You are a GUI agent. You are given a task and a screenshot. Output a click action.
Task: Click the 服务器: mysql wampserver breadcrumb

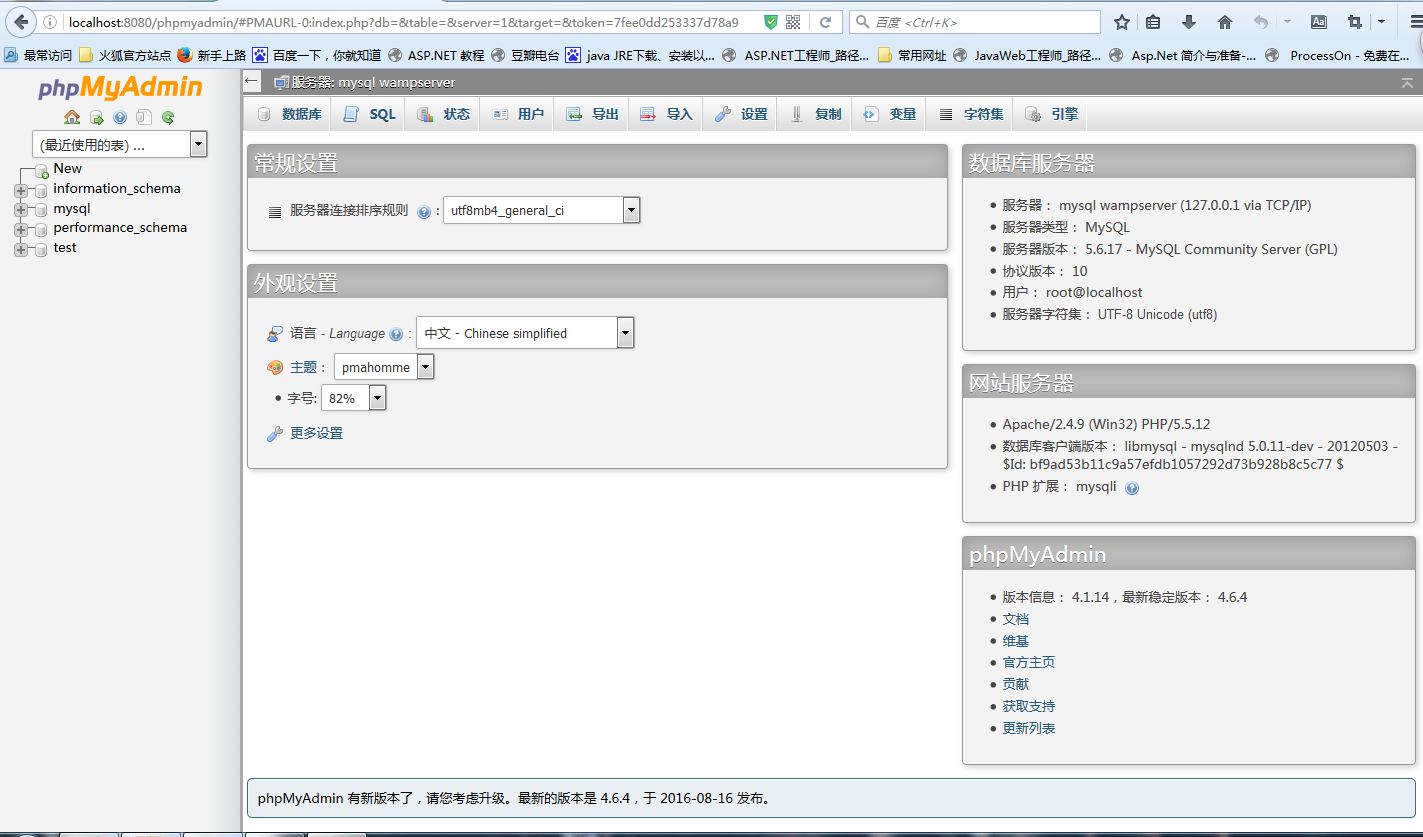point(372,82)
